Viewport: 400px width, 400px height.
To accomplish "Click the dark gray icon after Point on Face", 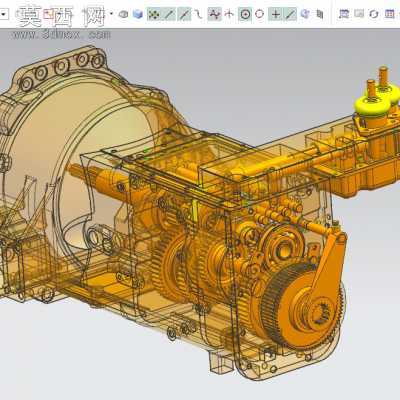I will point(320,14).
